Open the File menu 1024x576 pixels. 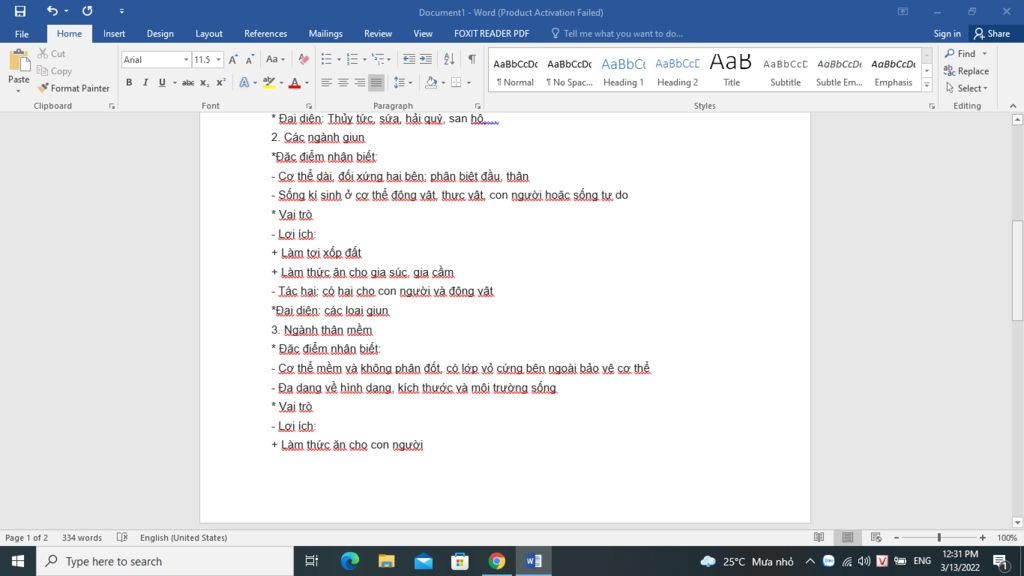[x=22, y=34]
